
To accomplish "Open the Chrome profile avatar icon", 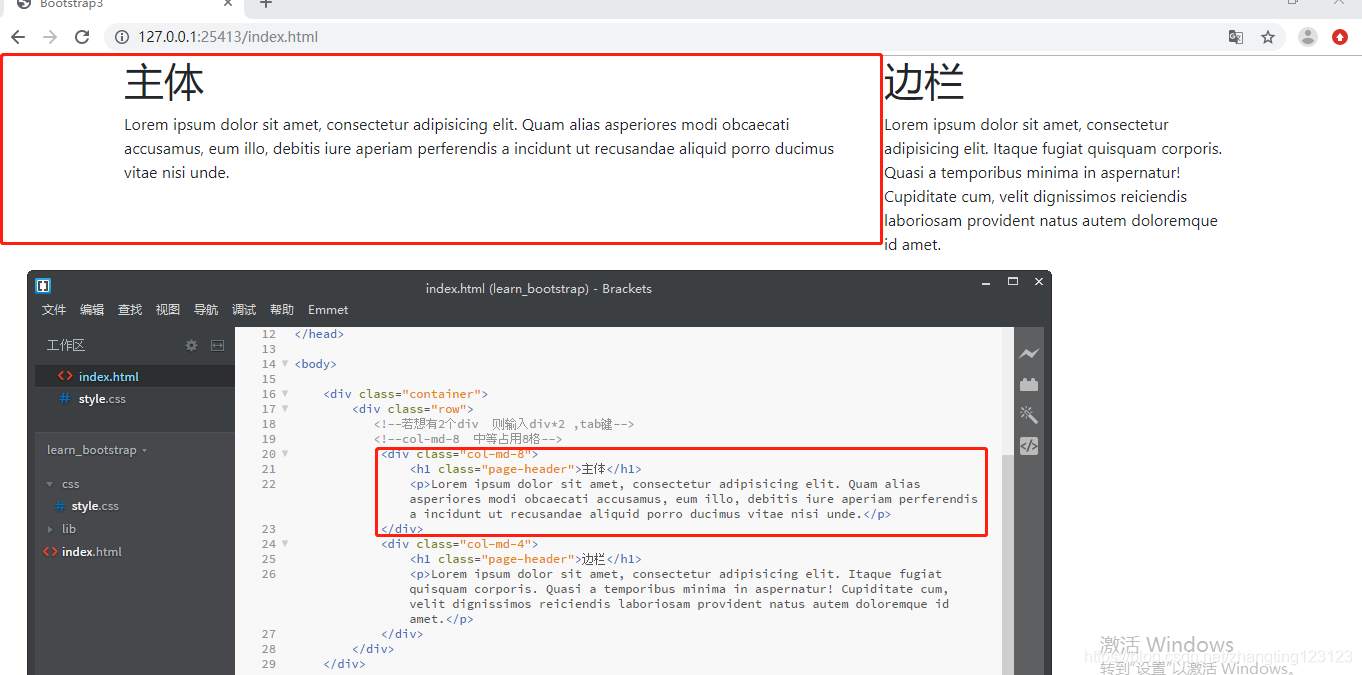I will [1308, 37].
